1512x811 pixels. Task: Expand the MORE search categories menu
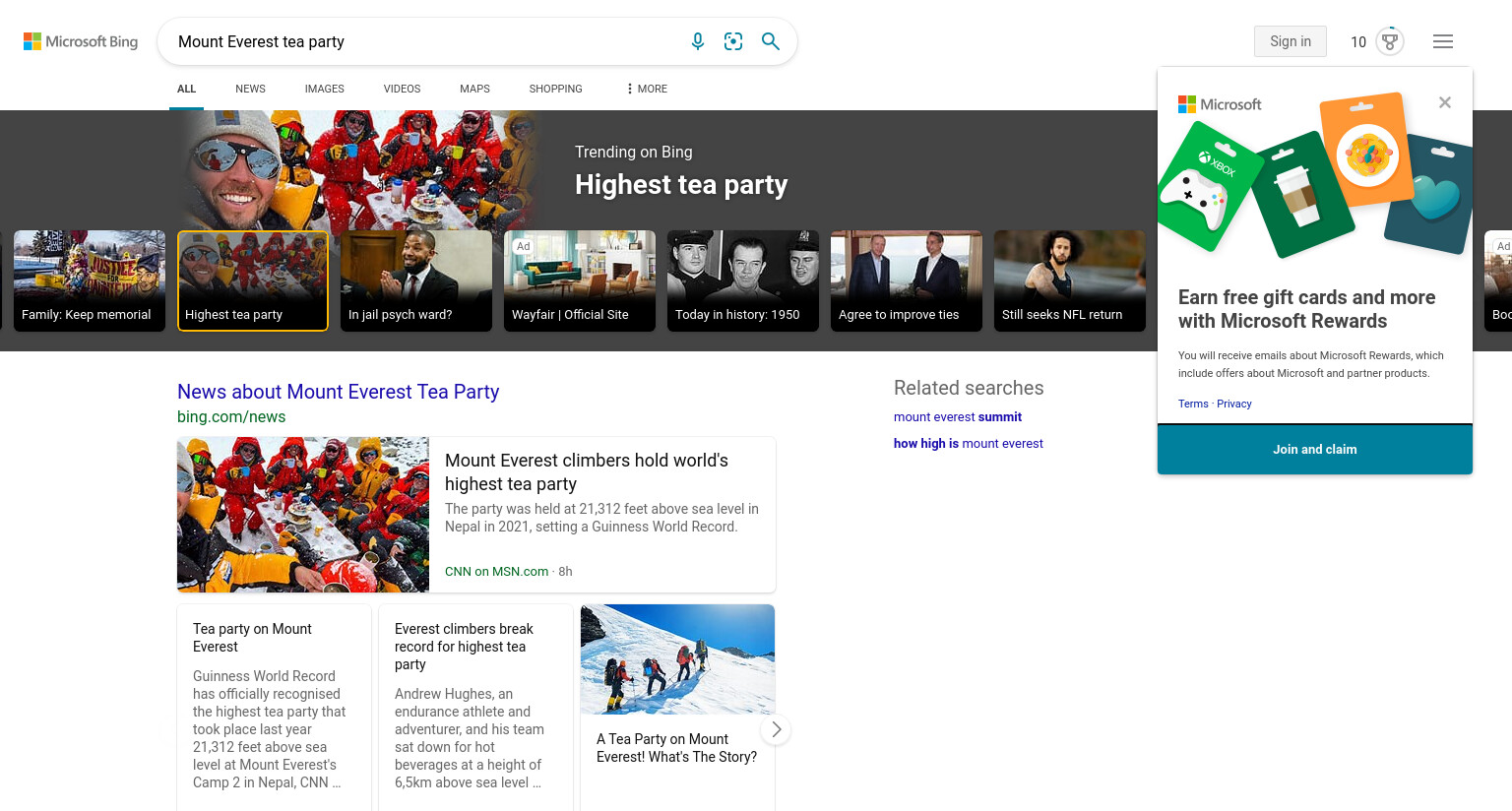click(647, 89)
